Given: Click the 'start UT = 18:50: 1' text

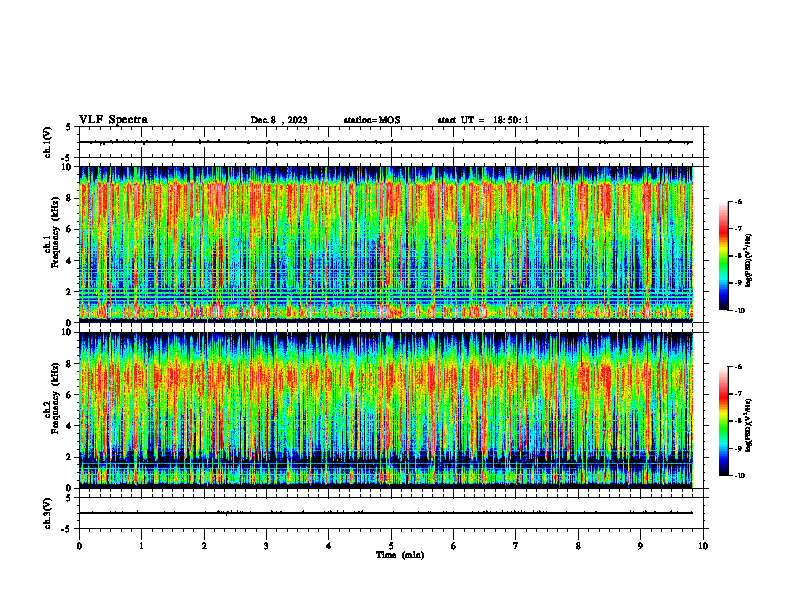Looking at the screenshot, I should pos(483,120).
